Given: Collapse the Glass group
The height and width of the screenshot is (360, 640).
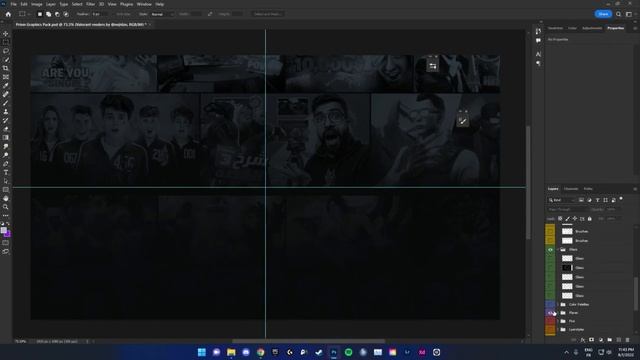Looking at the screenshot, I should (558, 249).
